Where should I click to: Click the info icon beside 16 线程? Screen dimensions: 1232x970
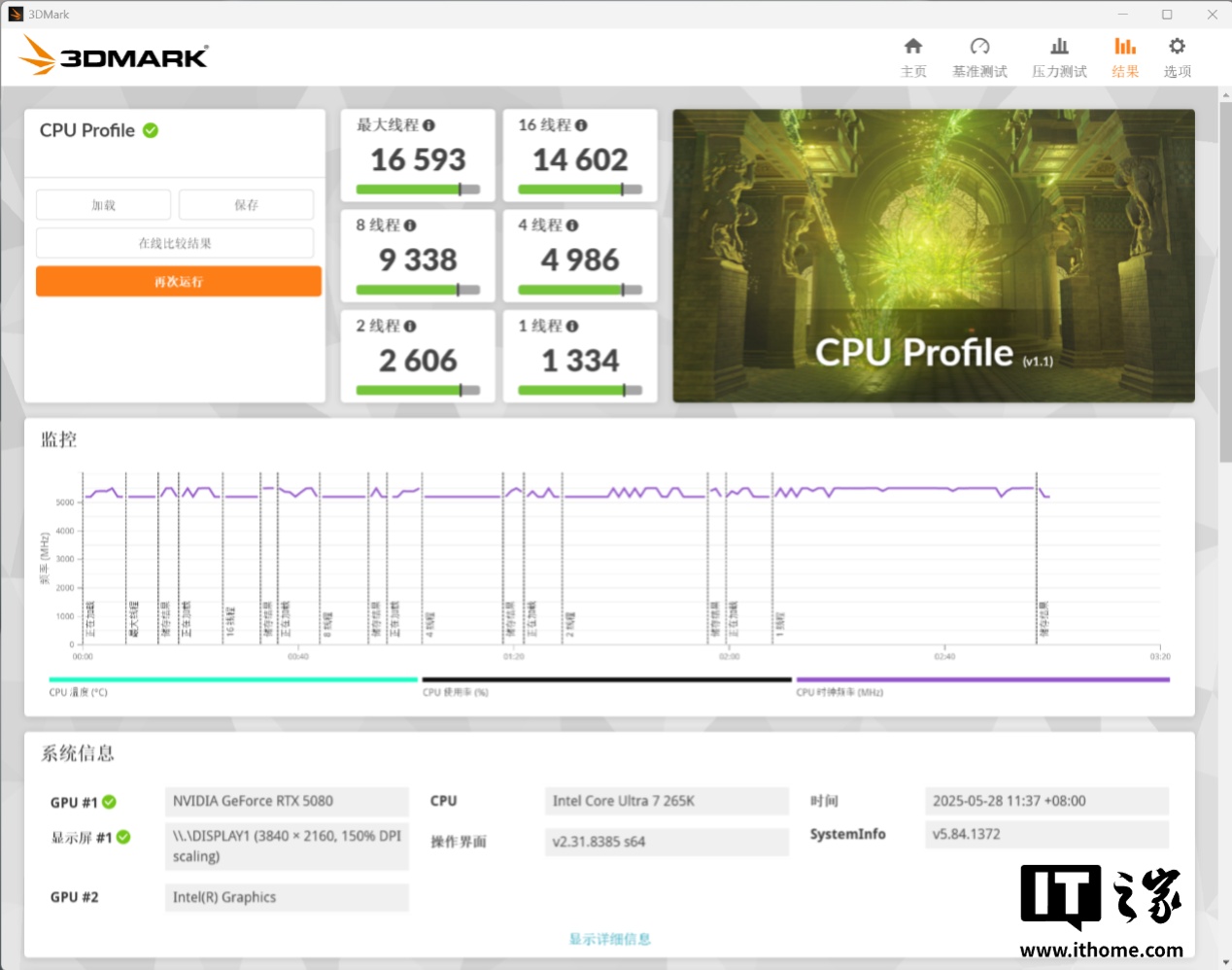[581, 125]
